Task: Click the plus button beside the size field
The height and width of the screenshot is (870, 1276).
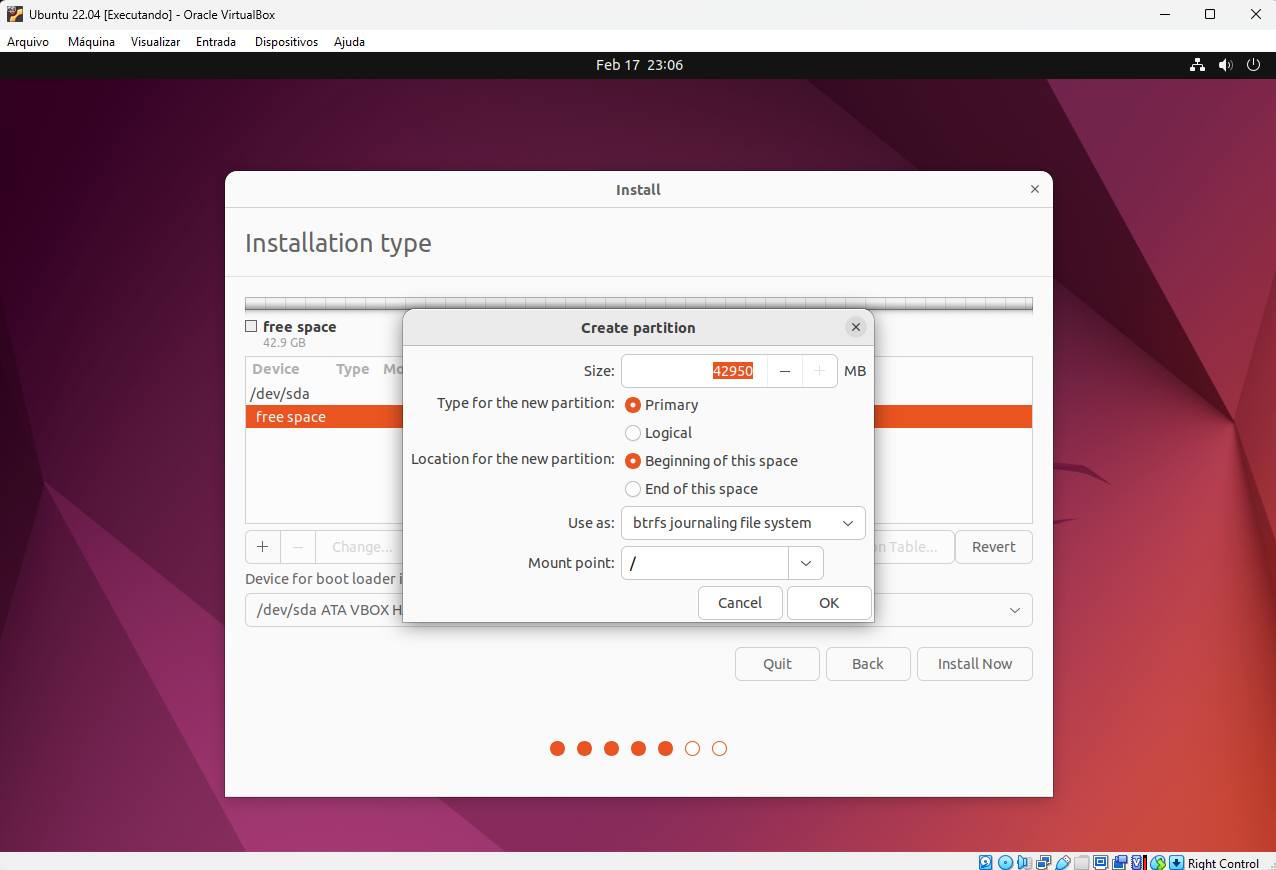Action: (819, 371)
